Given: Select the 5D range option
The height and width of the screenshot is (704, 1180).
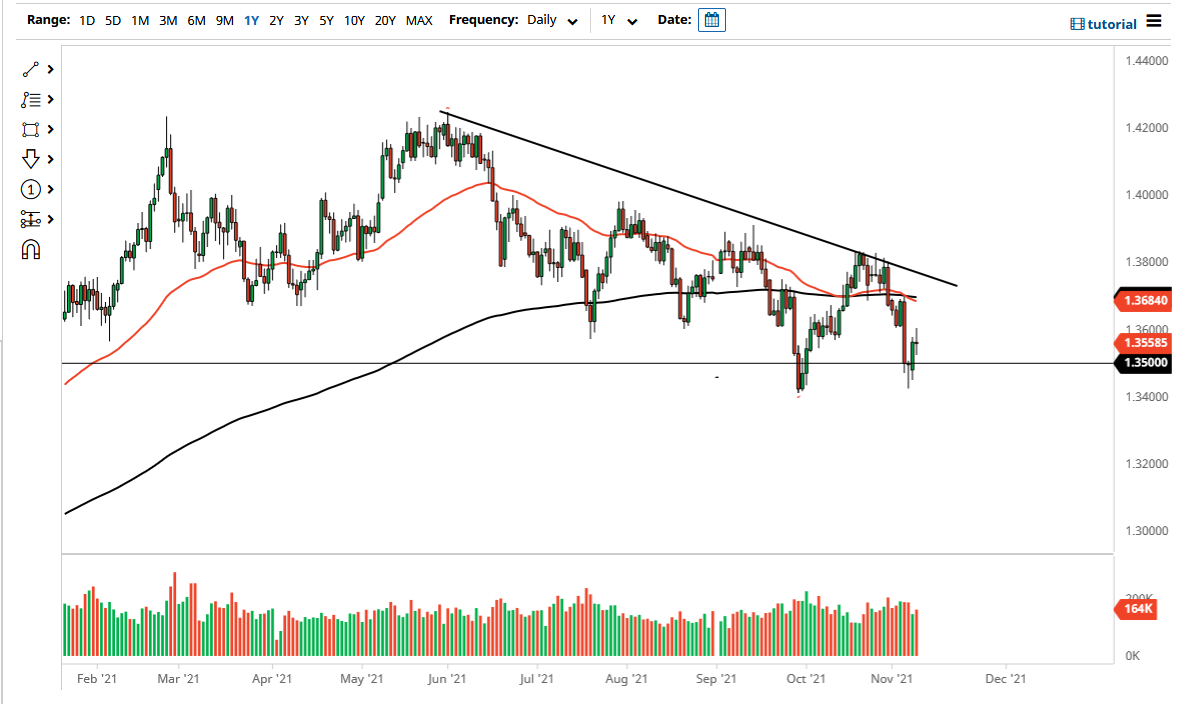Looking at the screenshot, I should [x=112, y=19].
